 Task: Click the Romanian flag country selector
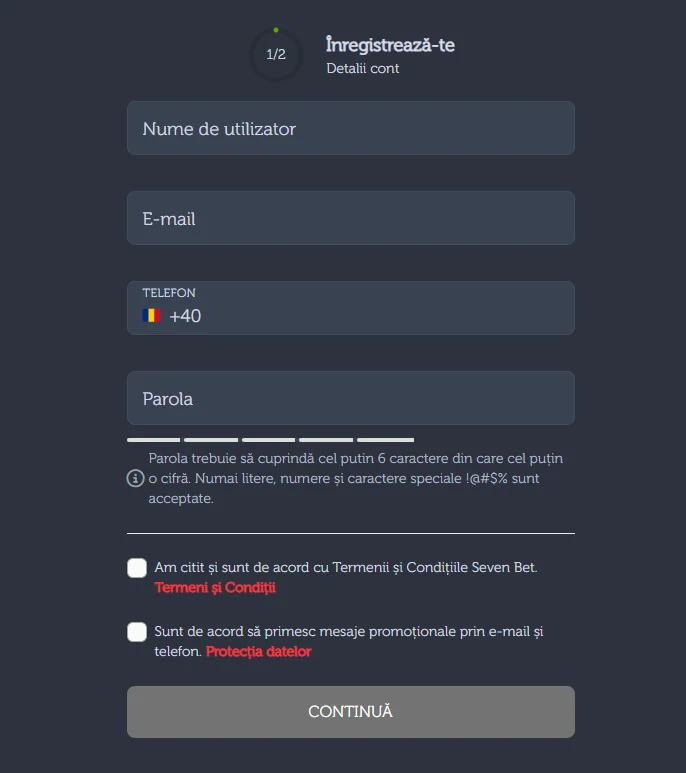pos(151,316)
